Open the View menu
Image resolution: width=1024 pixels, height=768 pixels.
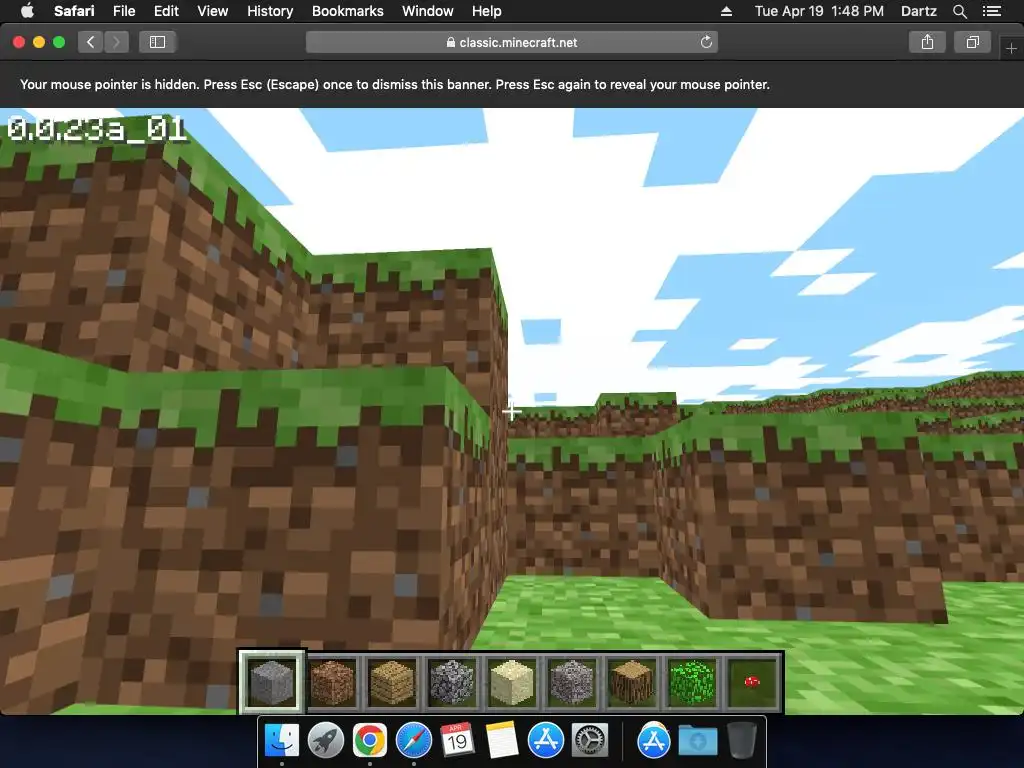click(x=213, y=11)
